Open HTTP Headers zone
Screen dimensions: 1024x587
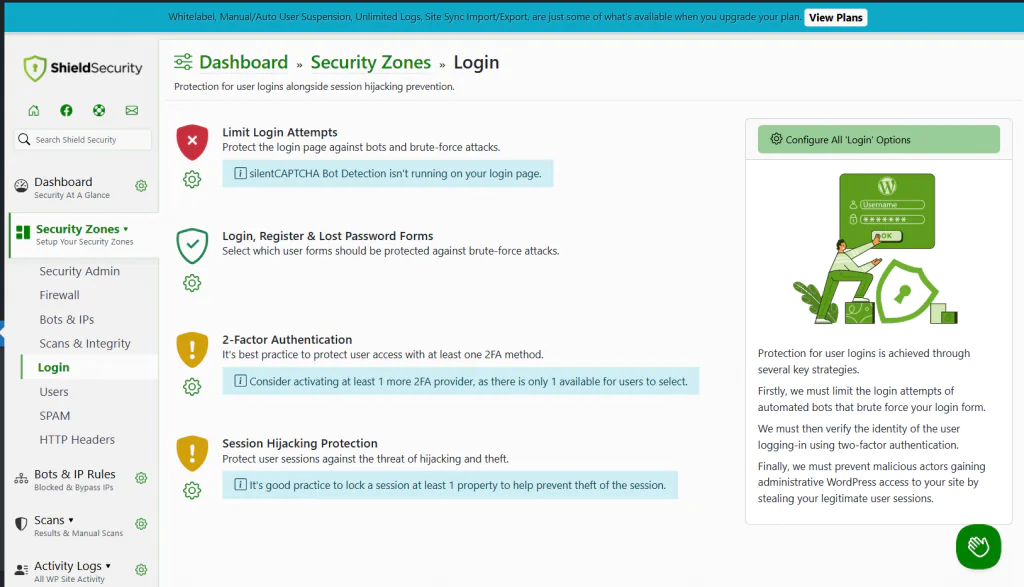(x=77, y=440)
